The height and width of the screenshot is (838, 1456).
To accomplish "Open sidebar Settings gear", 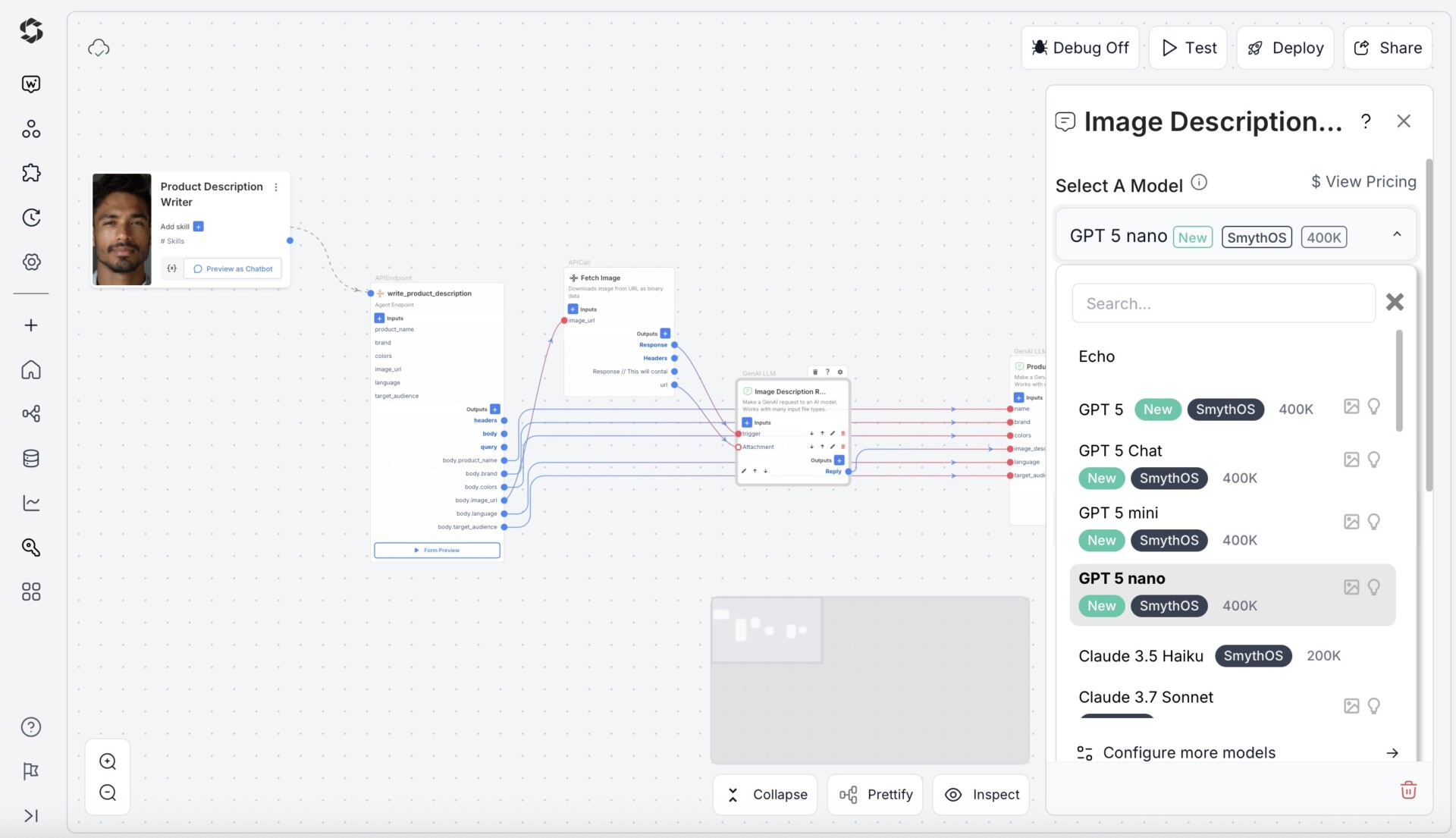I will (31, 262).
